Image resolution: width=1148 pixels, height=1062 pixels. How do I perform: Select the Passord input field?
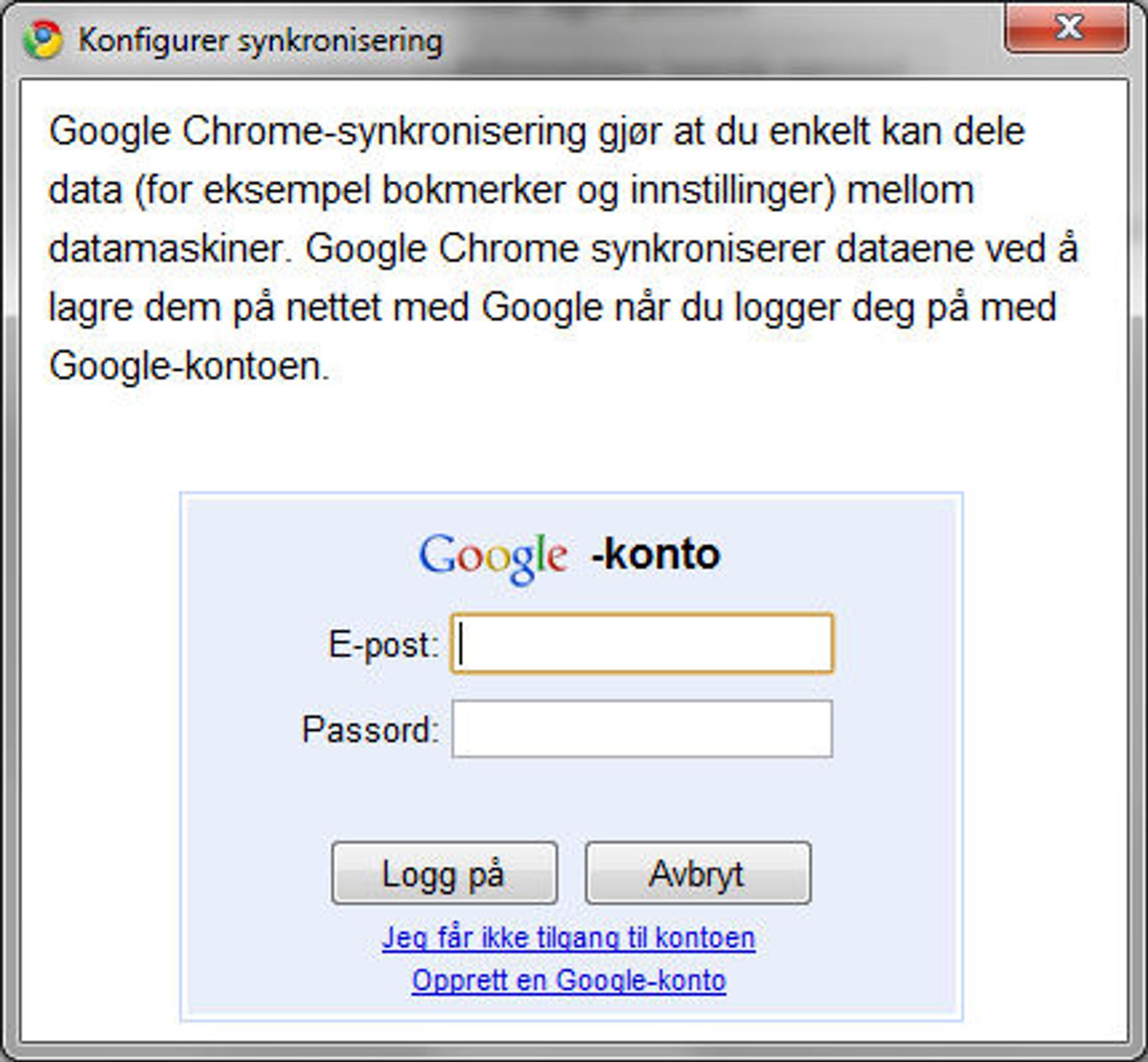642,729
